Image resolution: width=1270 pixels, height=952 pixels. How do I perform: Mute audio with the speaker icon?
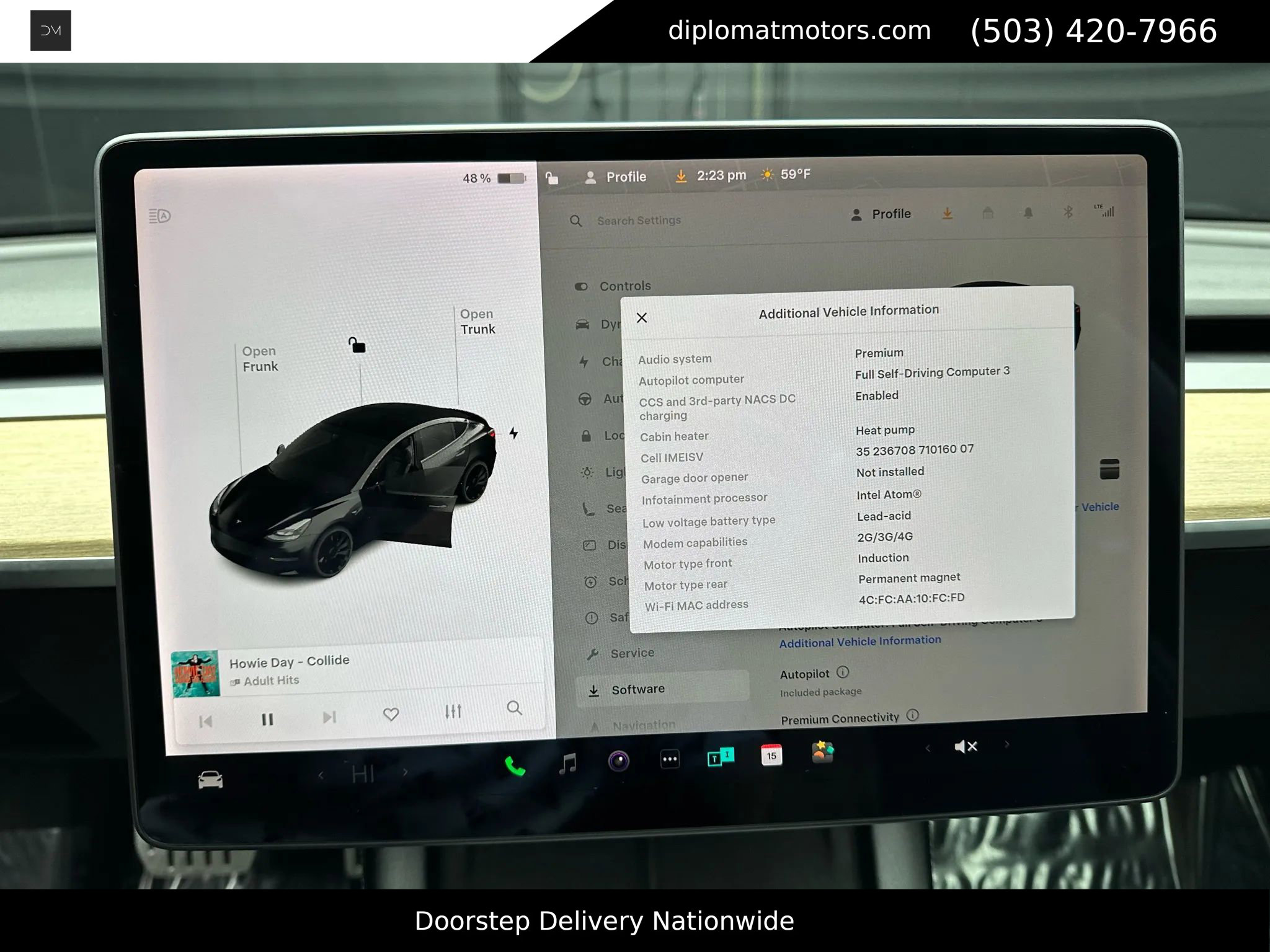pyautogui.click(x=966, y=746)
